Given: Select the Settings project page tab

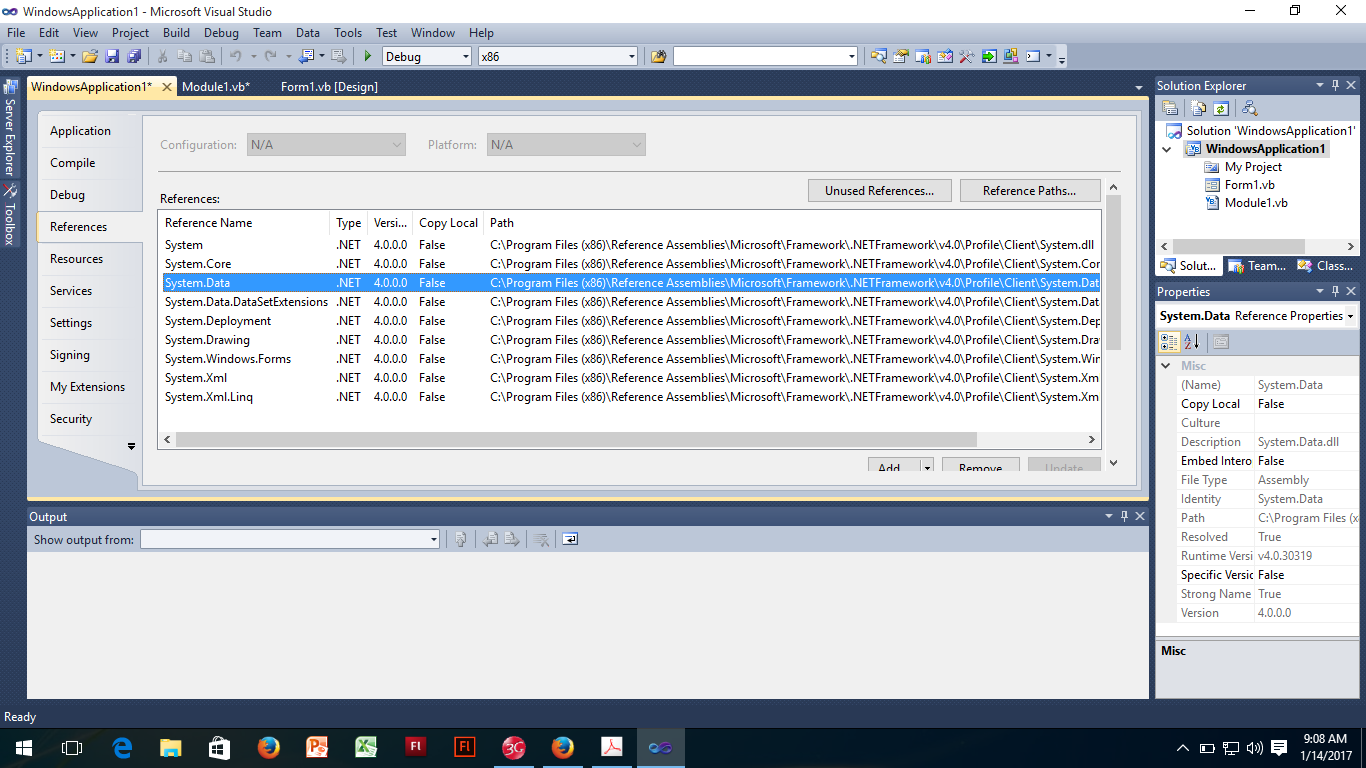Looking at the screenshot, I should 90,323.
